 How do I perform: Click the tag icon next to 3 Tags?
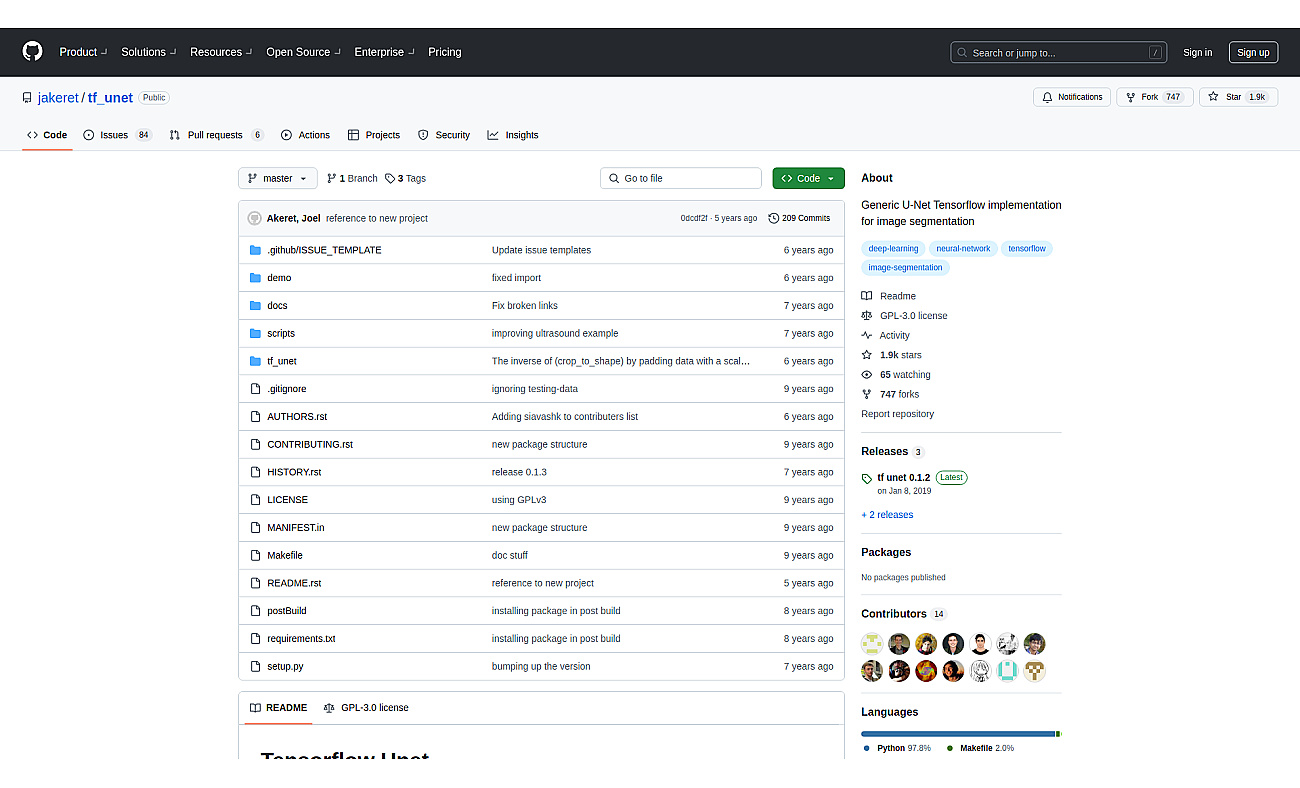[x=390, y=178]
